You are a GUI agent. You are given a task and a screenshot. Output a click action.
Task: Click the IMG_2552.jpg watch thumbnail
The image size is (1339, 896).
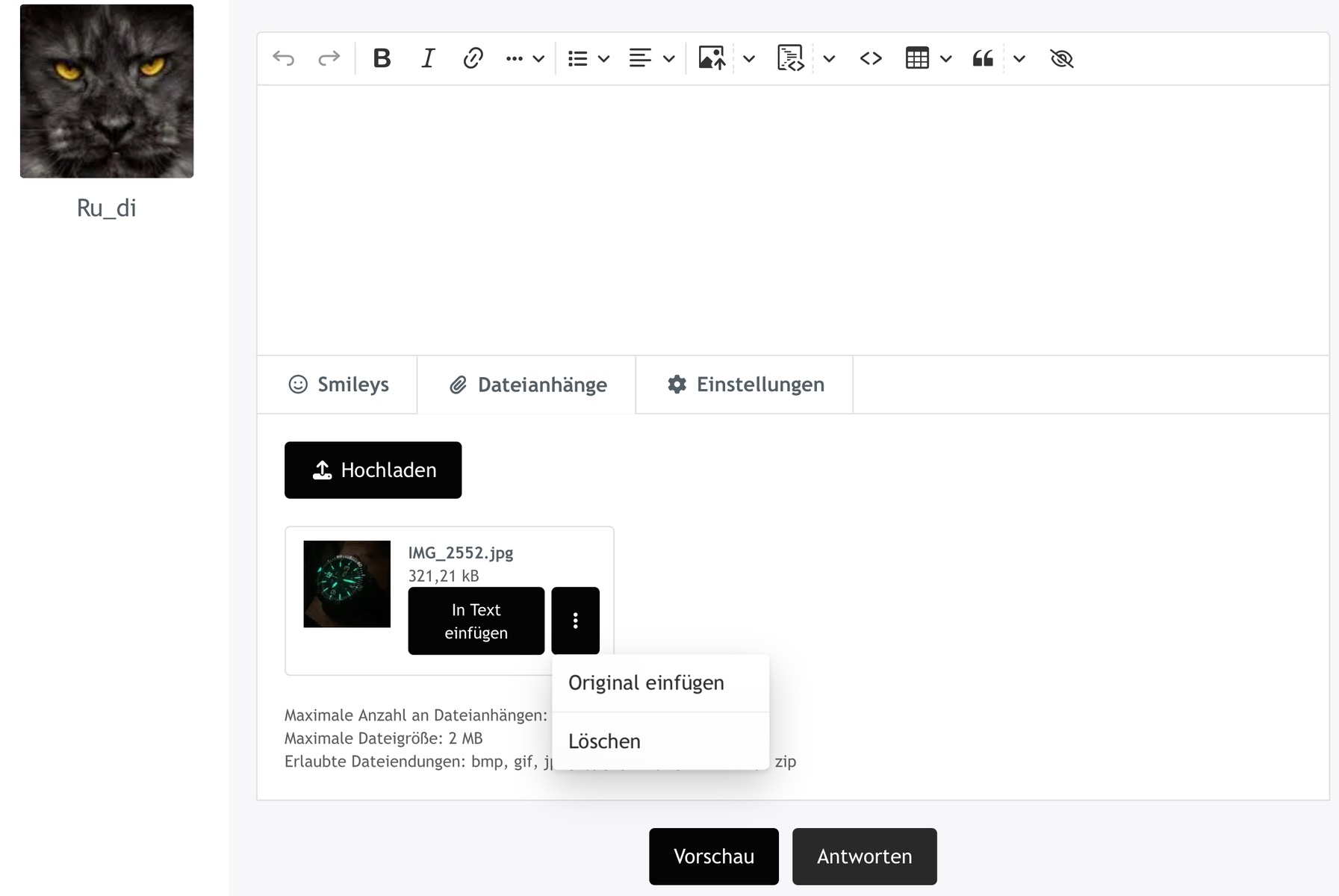[347, 584]
